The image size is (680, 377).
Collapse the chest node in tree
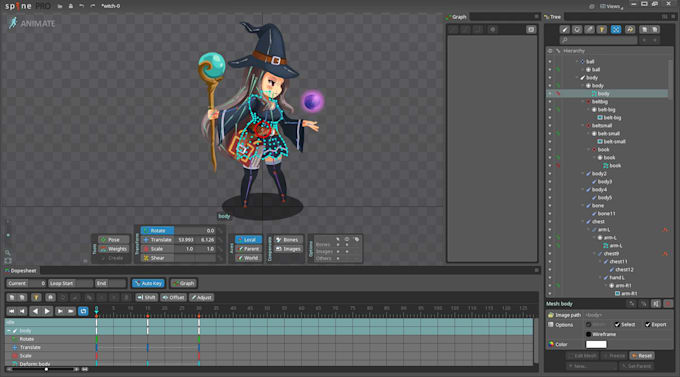coord(583,221)
